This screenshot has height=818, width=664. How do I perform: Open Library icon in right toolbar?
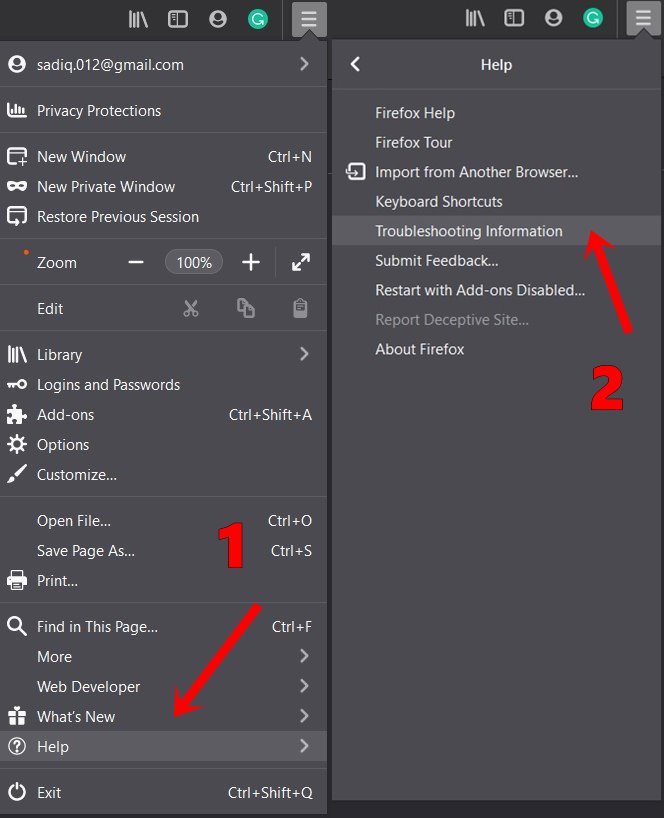475,19
